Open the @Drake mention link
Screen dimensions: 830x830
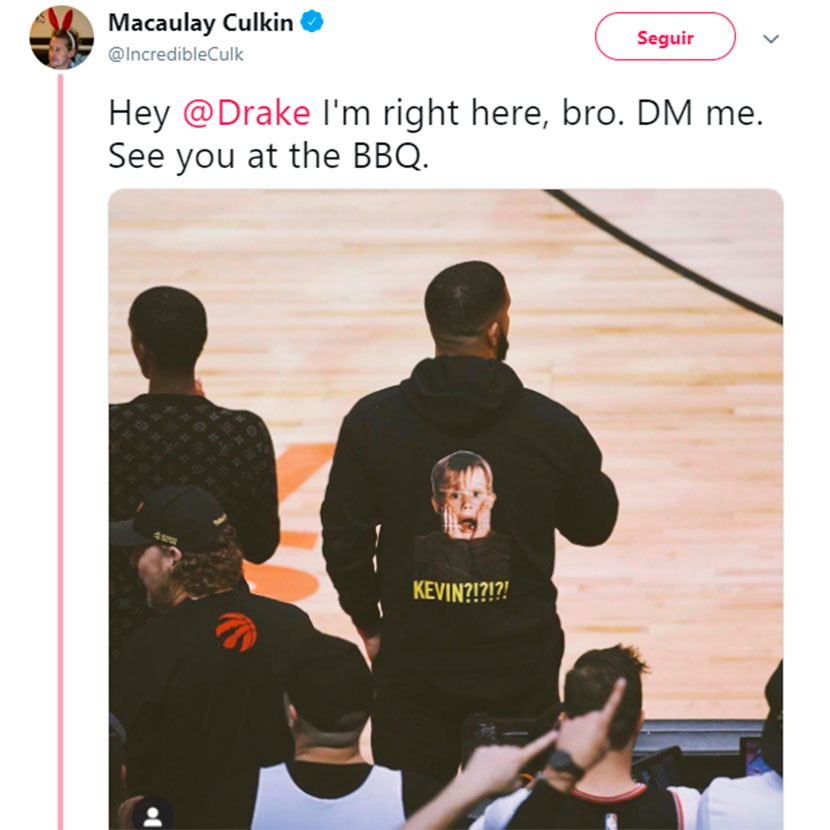[247, 113]
